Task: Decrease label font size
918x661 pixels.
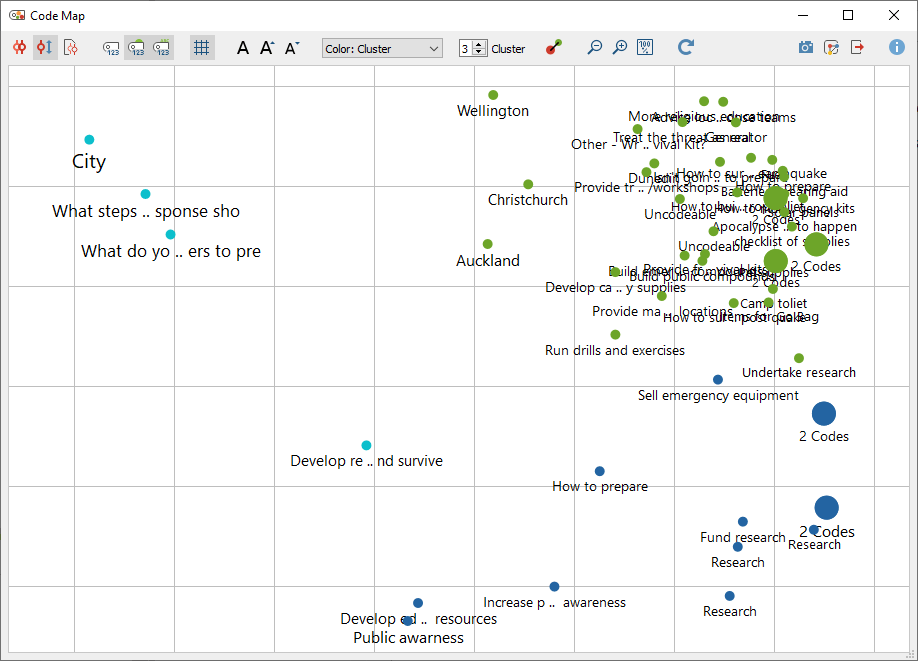Action: (x=292, y=48)
